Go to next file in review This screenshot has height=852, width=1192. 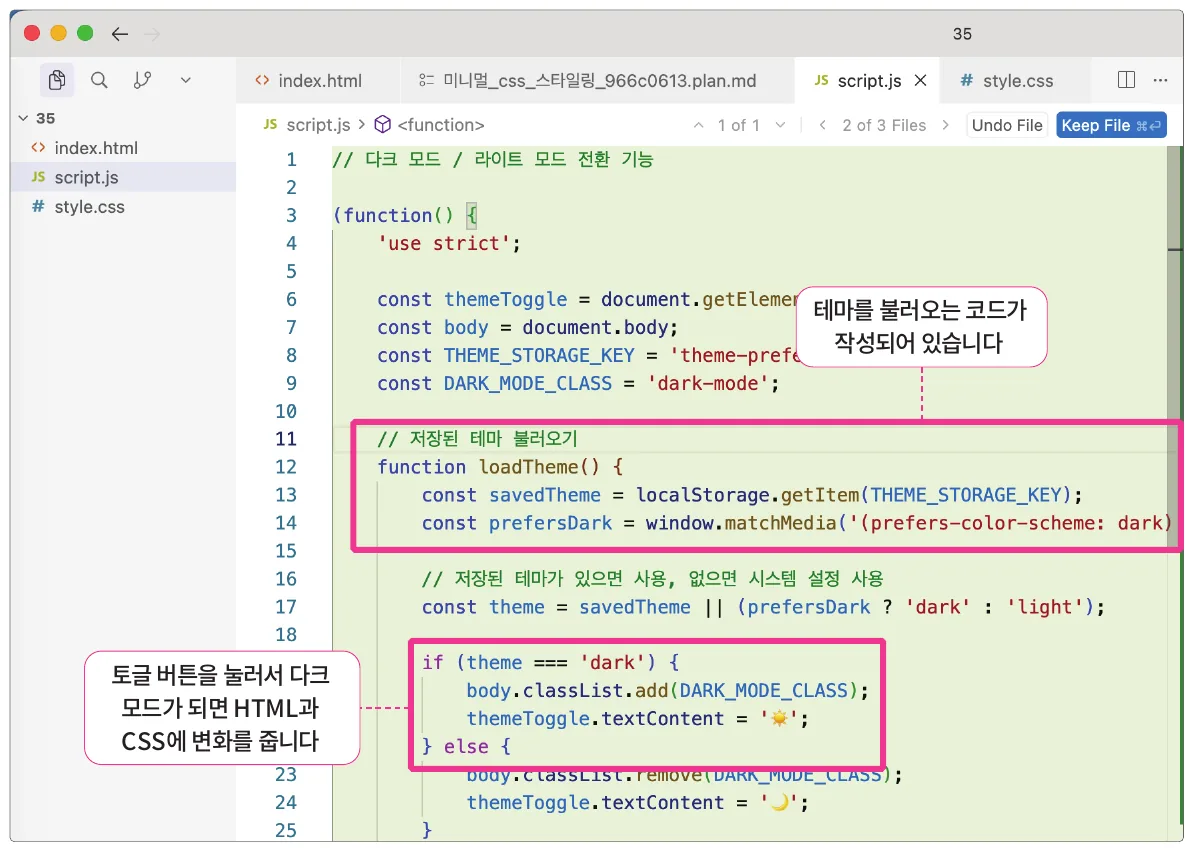click(945, 125)
